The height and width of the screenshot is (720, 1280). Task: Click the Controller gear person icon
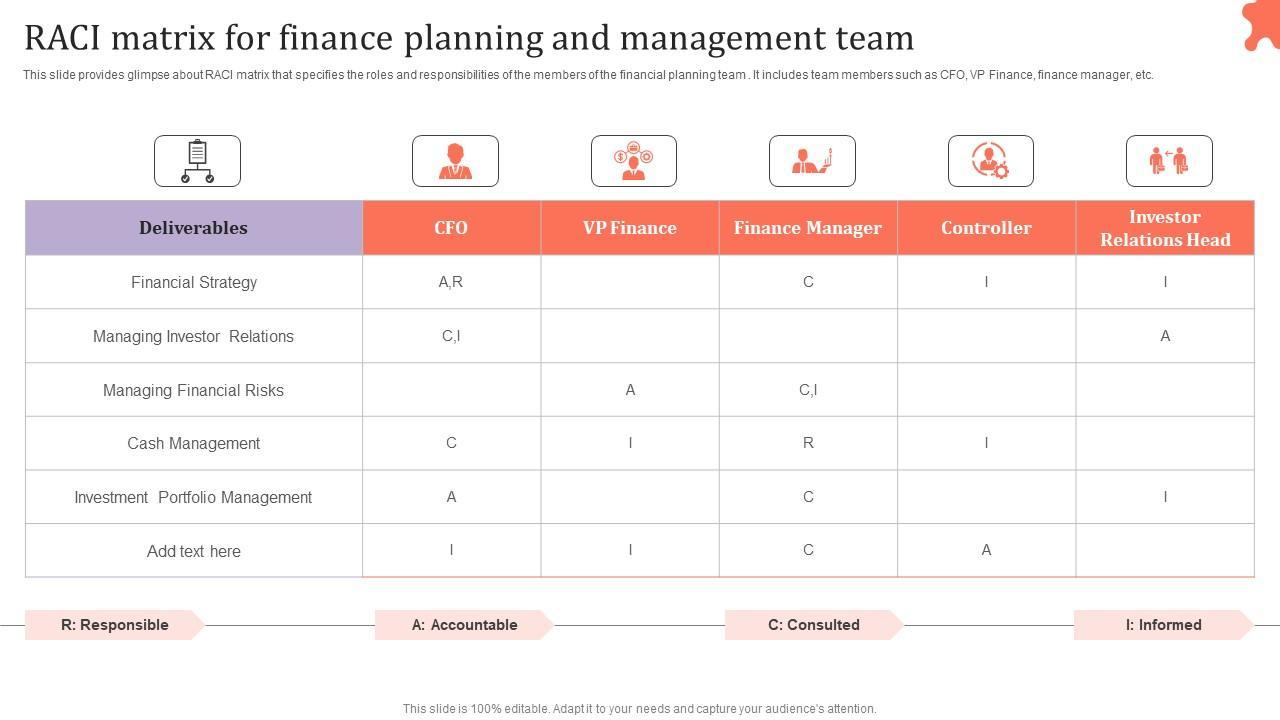(990, 161)
